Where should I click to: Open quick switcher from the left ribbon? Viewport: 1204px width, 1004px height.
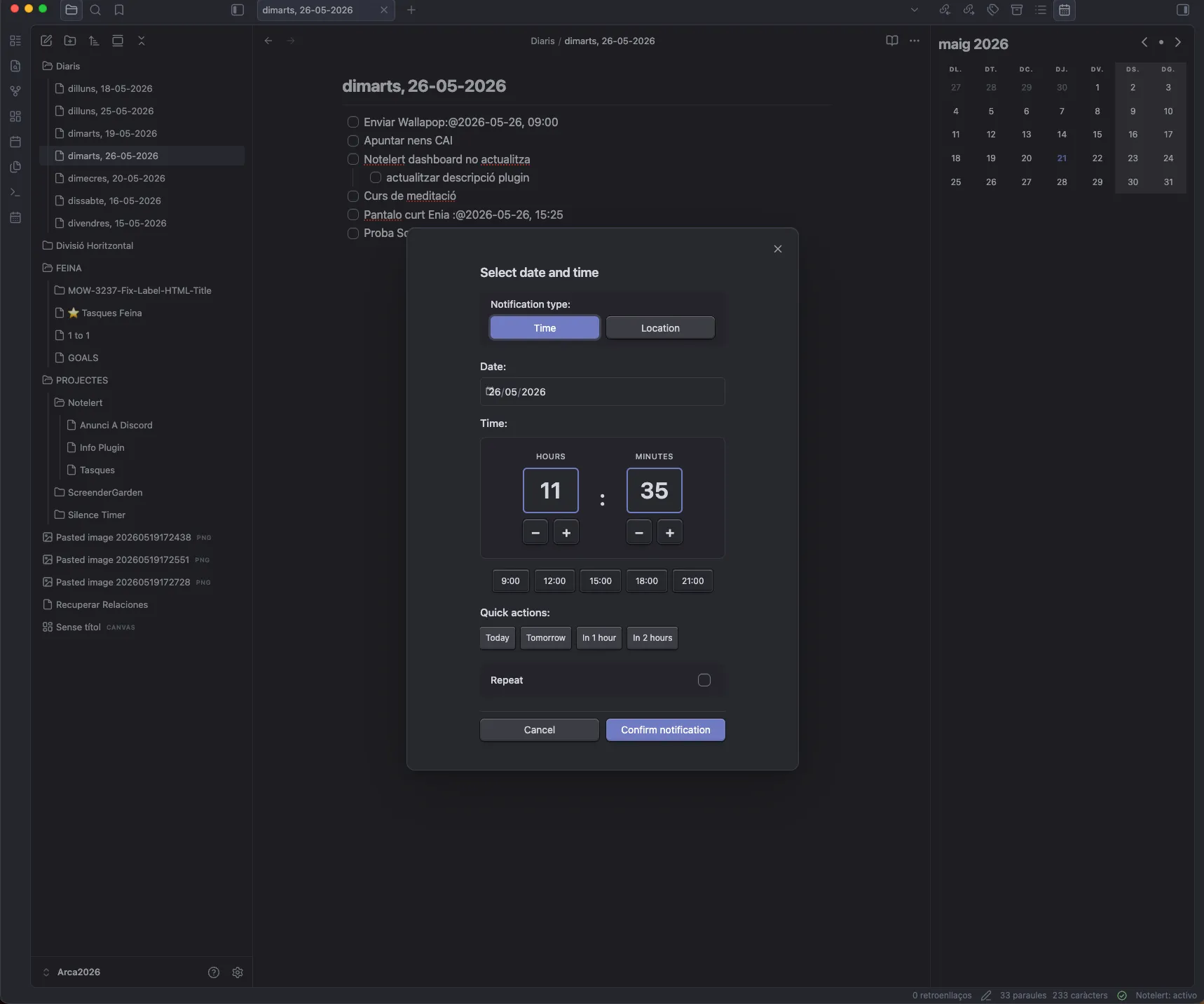15,66
